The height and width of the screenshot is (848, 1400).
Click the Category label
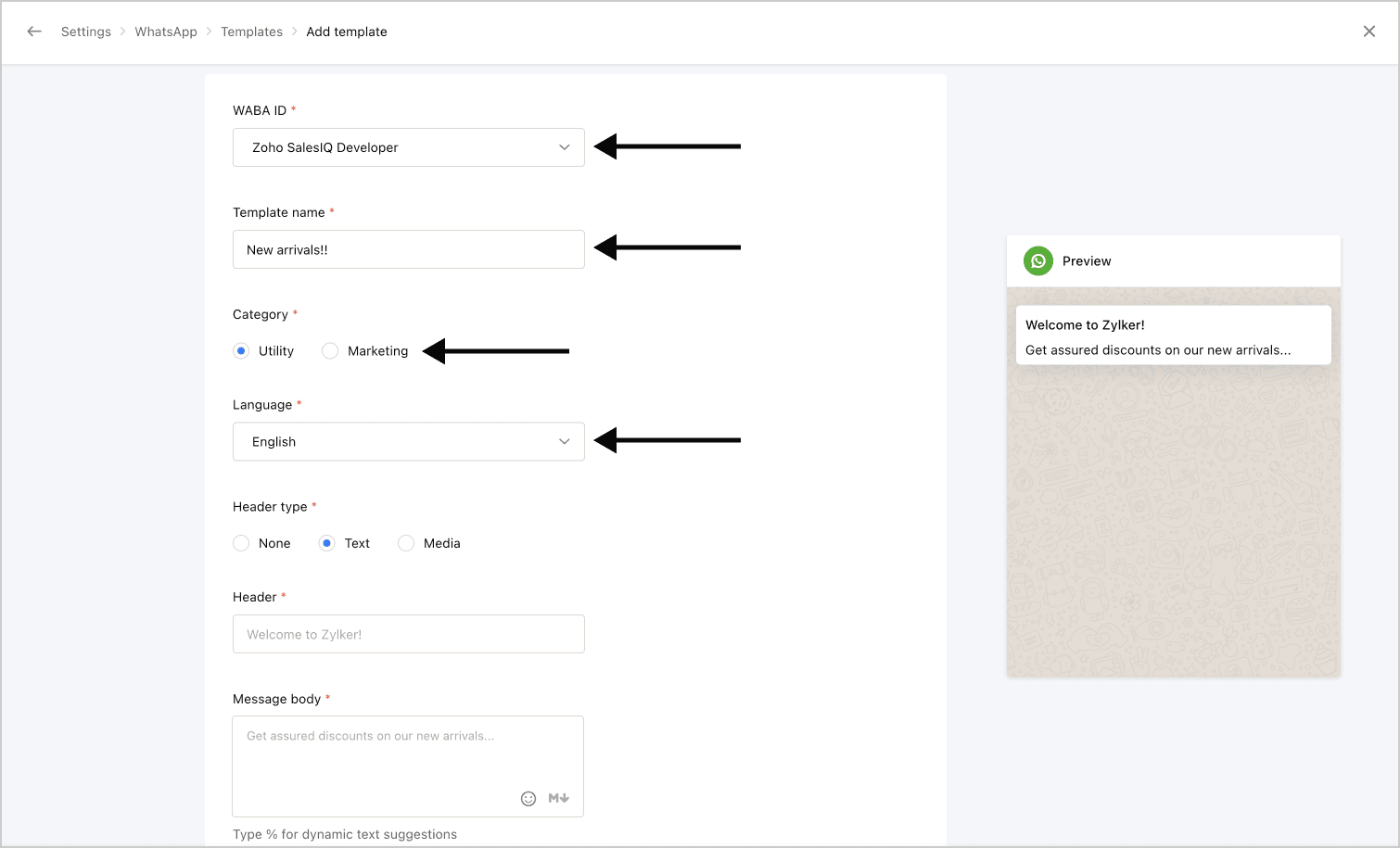[x=261, y=314]
